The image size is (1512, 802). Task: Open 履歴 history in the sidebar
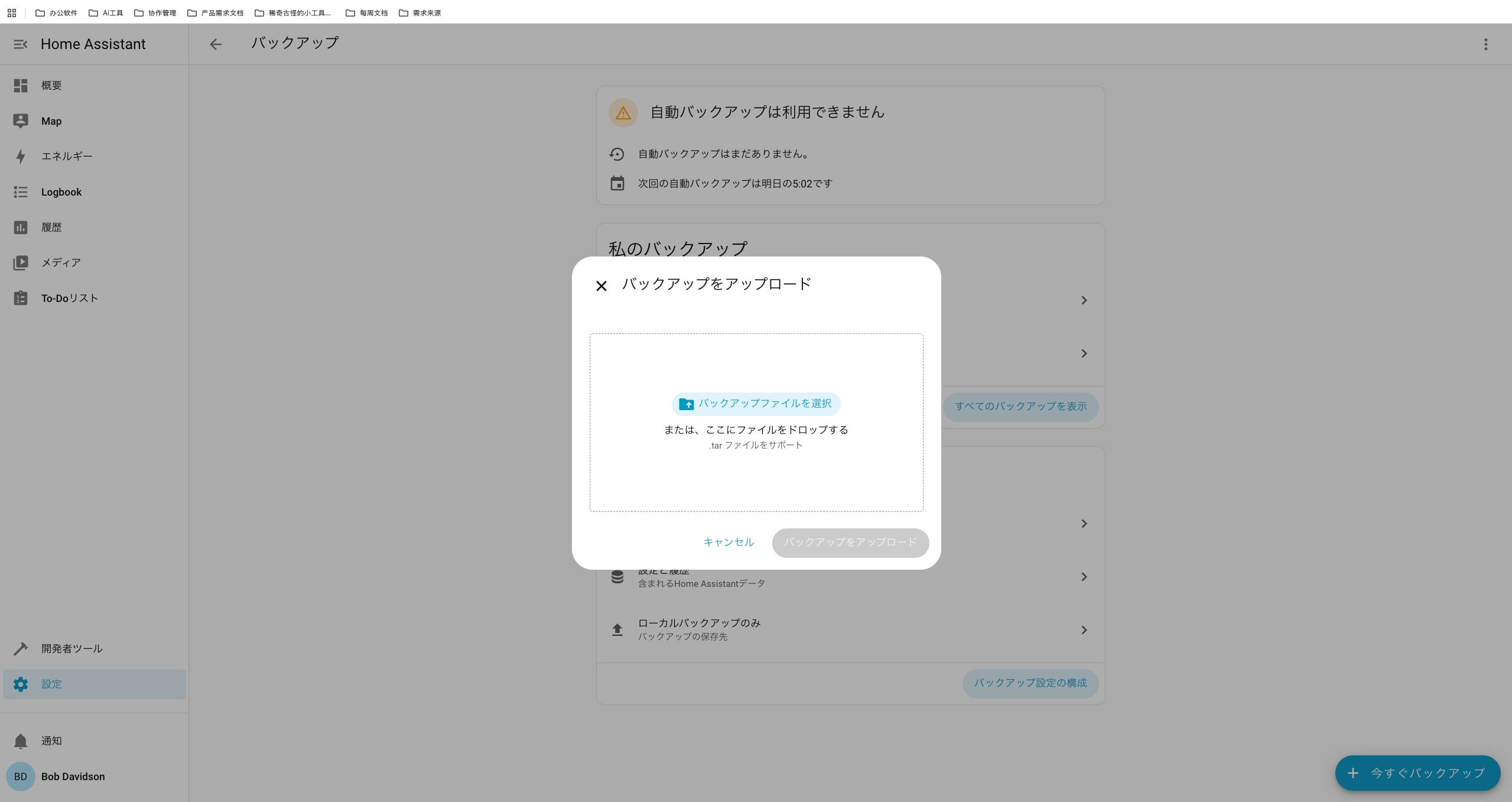tap(95, 228)
